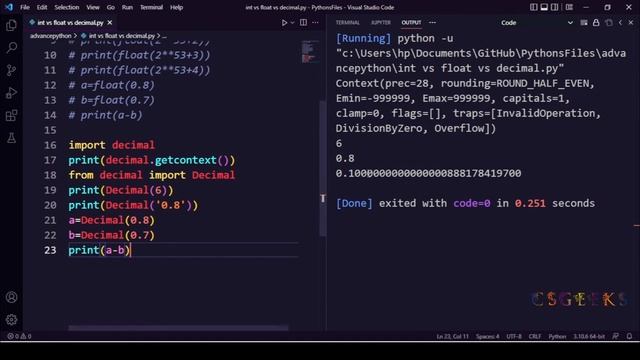640x360 pixels.
Task: Open the File menu
Action: point(25,7)
